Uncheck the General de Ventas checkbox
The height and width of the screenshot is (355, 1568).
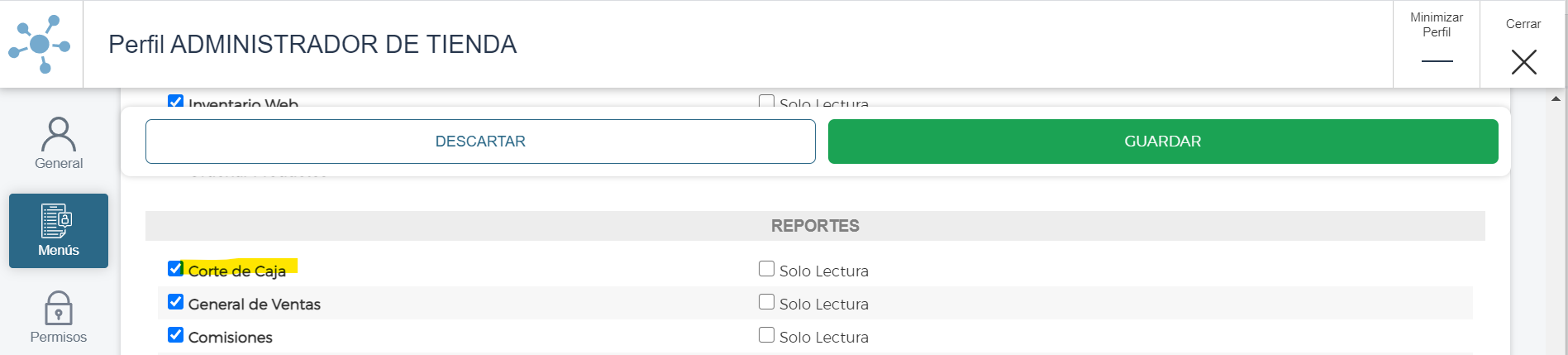pos(175,302)
